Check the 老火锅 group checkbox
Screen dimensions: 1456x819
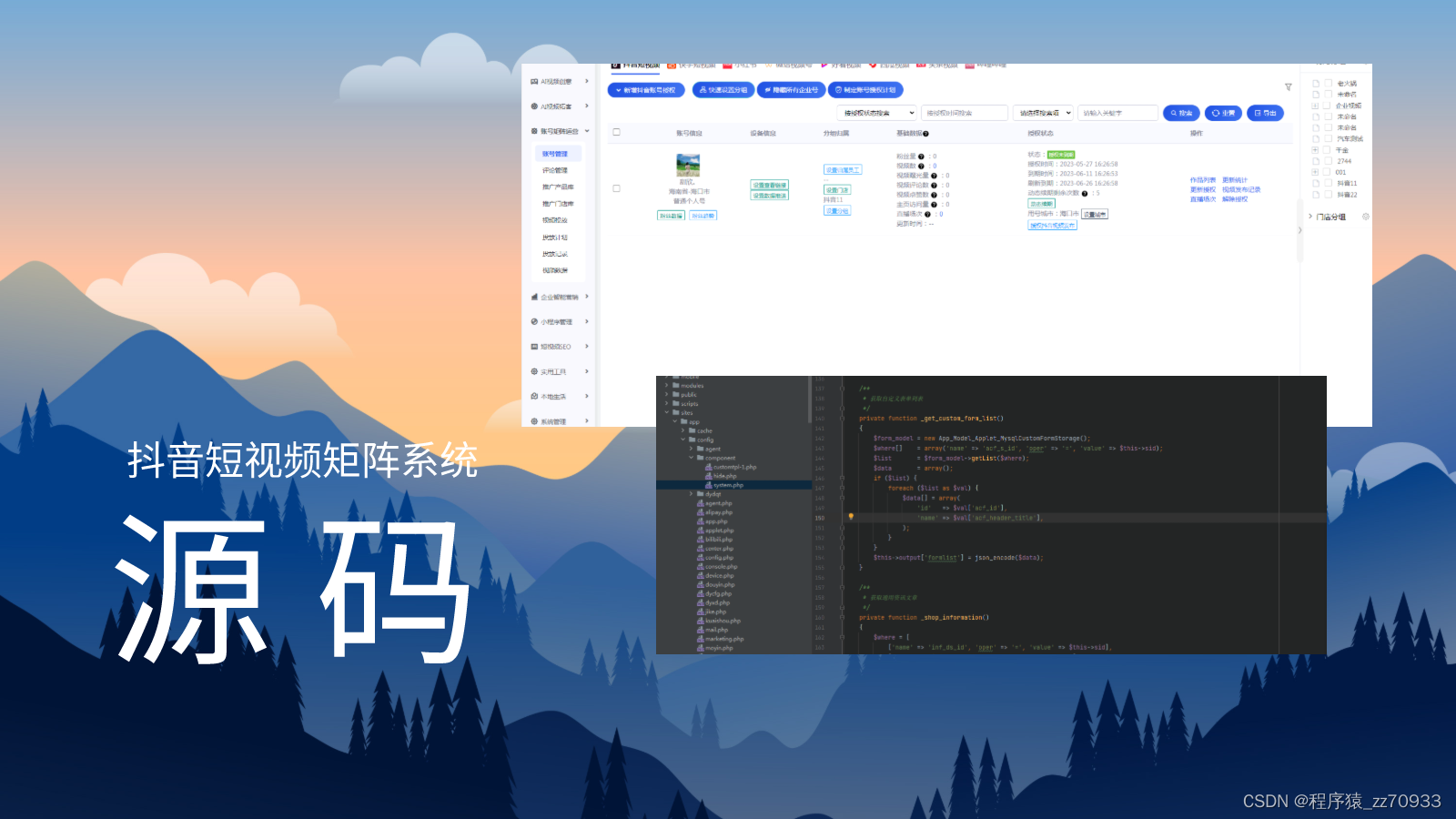[1328, 83]
